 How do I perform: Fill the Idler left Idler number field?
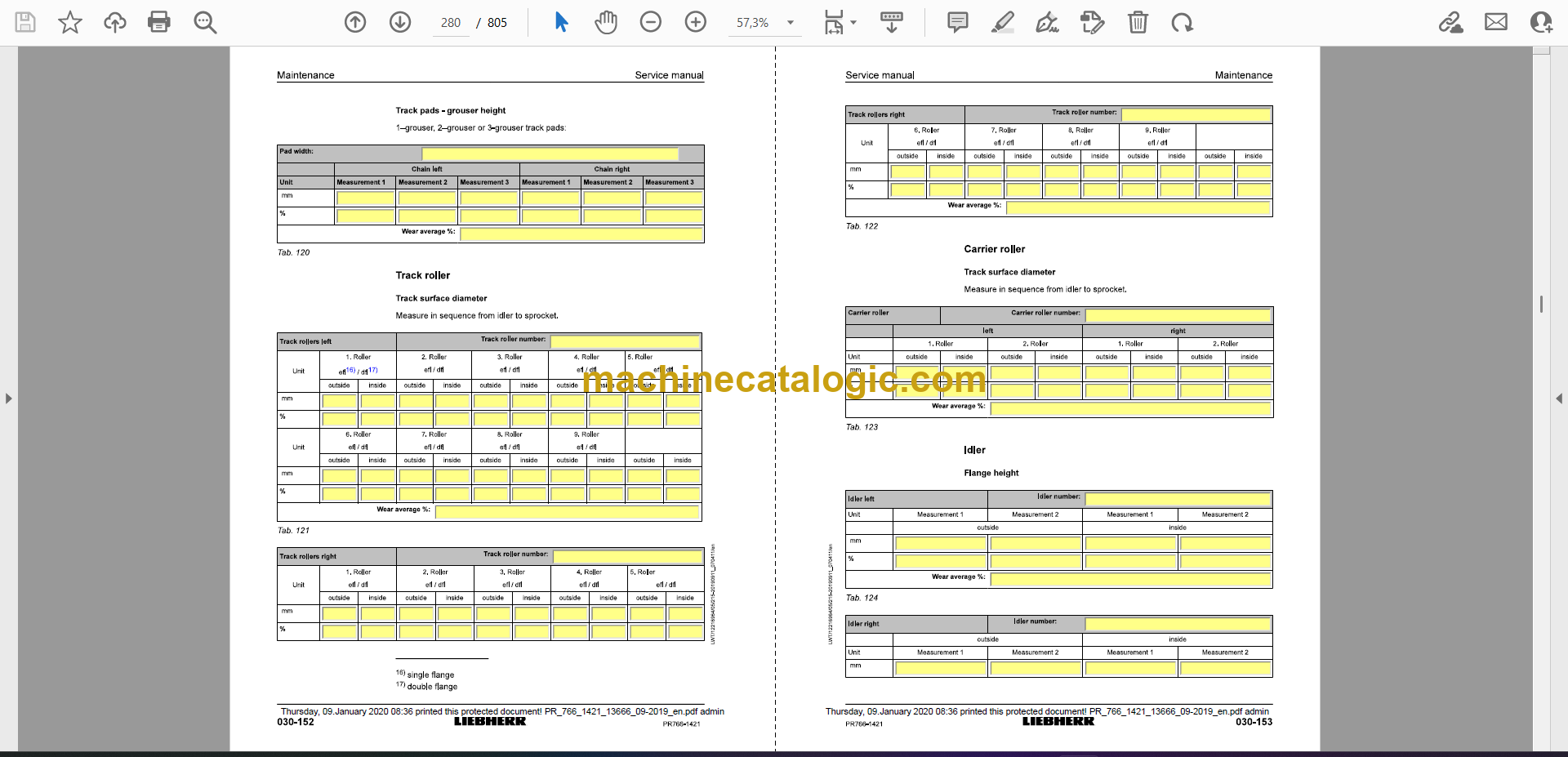(x=1178, y=499)
